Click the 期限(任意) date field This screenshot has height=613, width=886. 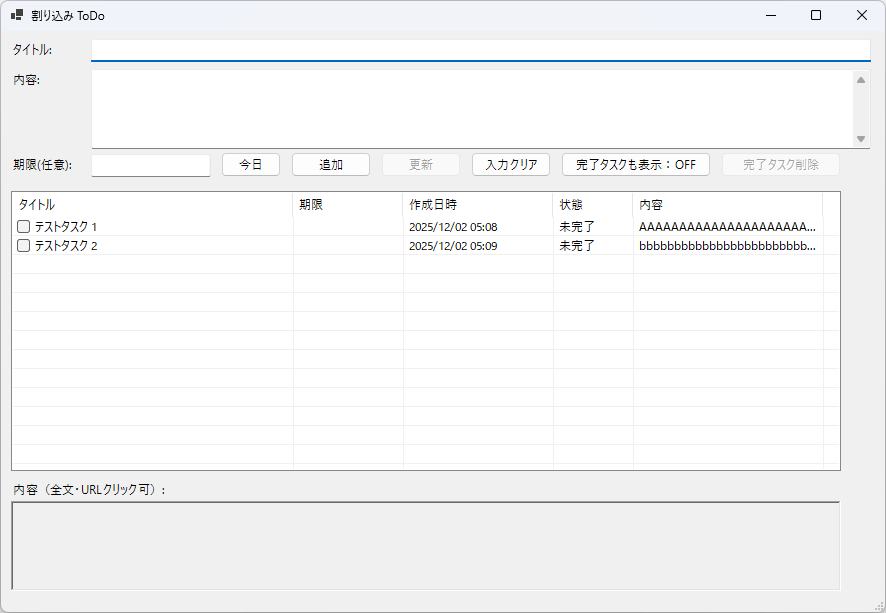[x=150, y=165]
